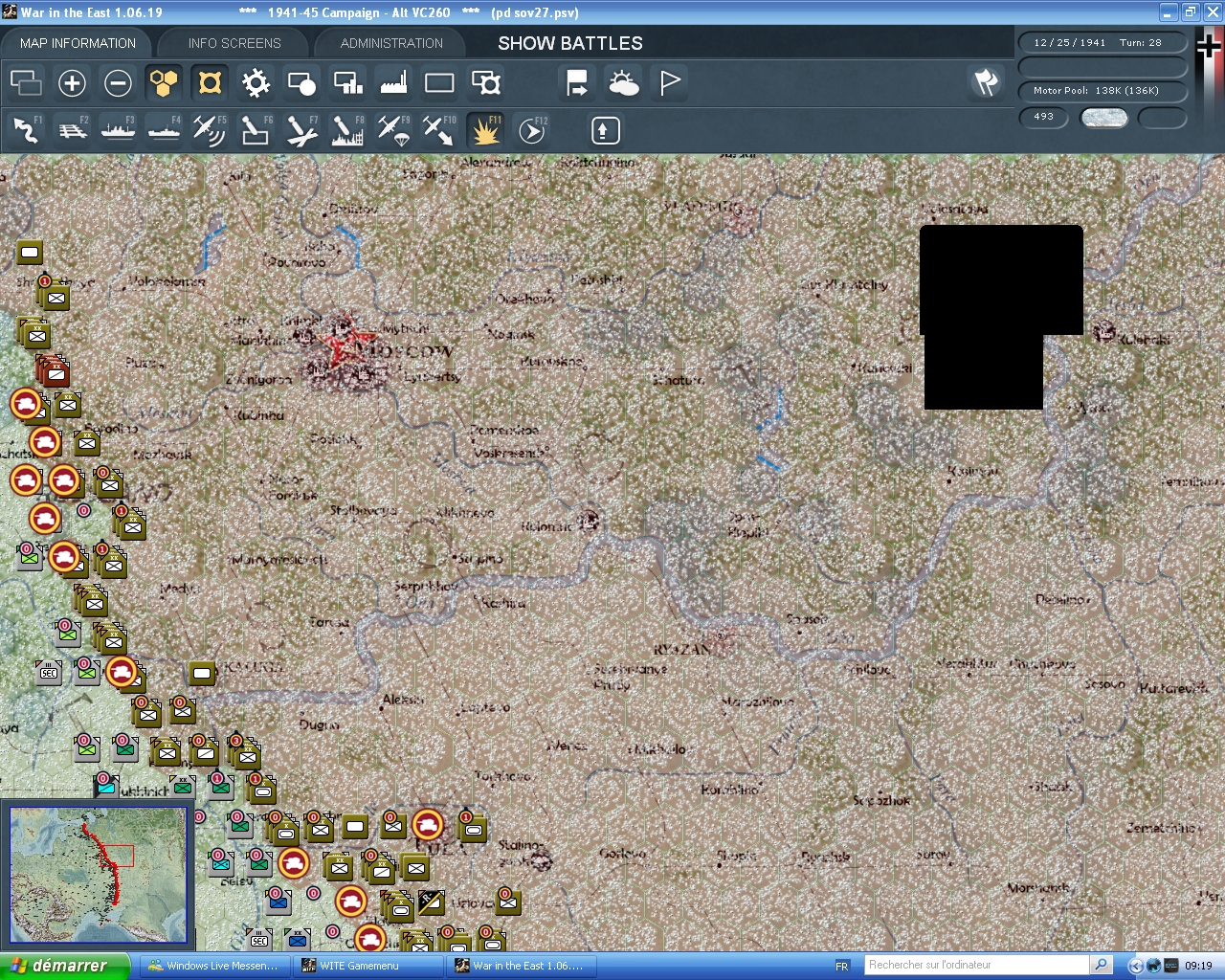Select the F5 air reconnaissance mode
The height and width of the screenshot is (980, 1225).
pos(210,129)
